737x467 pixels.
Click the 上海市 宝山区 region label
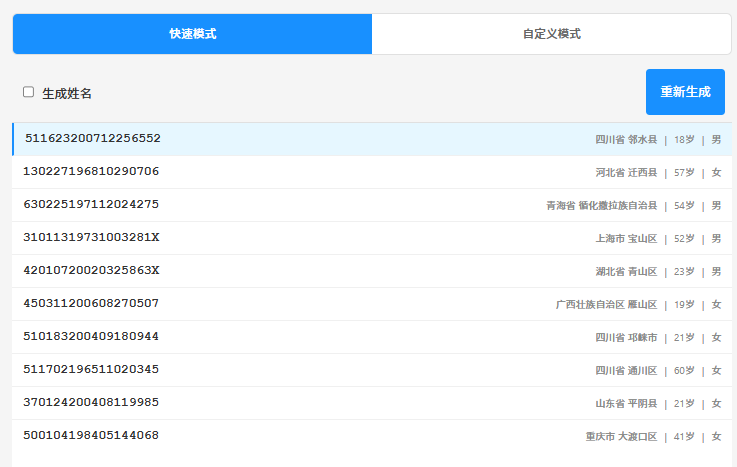[626, 239]
